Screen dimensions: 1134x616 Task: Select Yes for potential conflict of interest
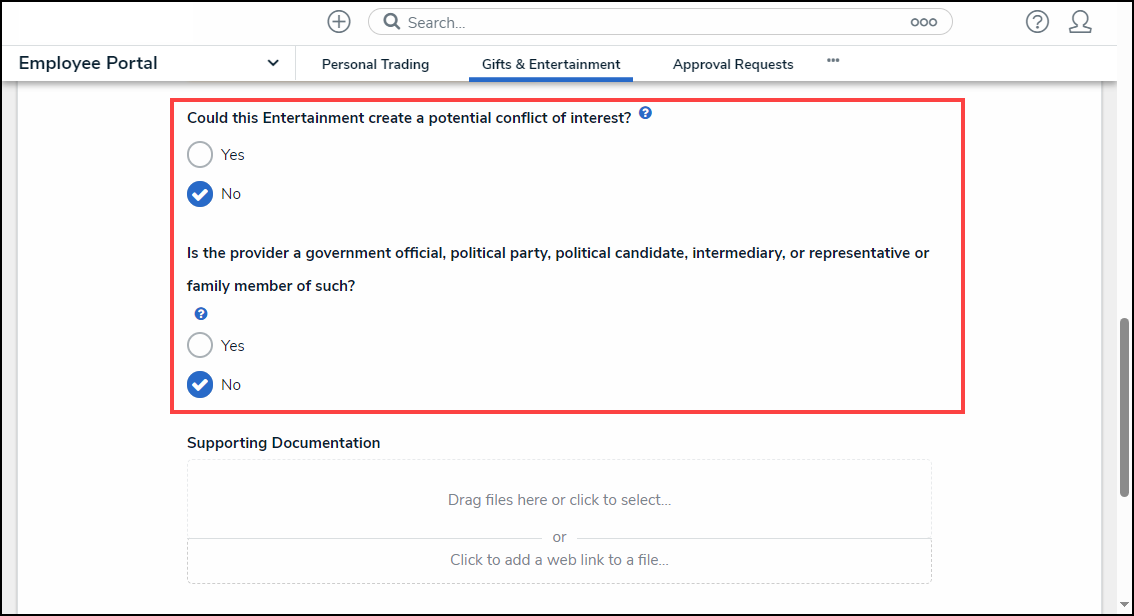pos(201,155)
